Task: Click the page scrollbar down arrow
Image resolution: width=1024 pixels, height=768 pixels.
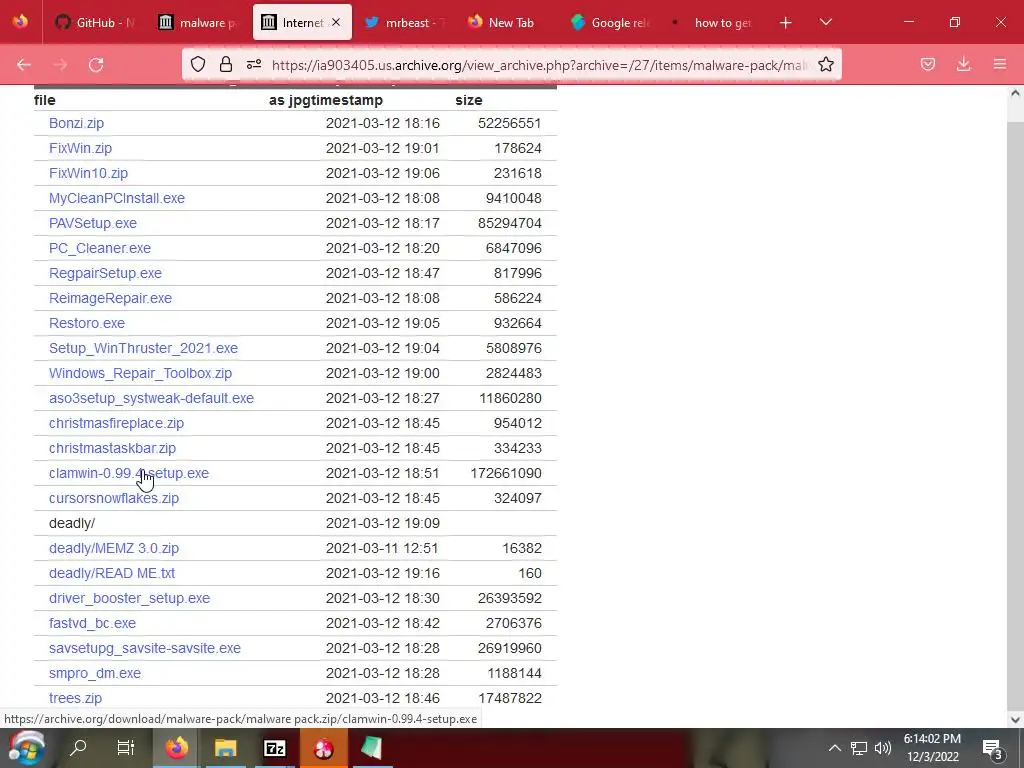Action: click(1015, 720)
